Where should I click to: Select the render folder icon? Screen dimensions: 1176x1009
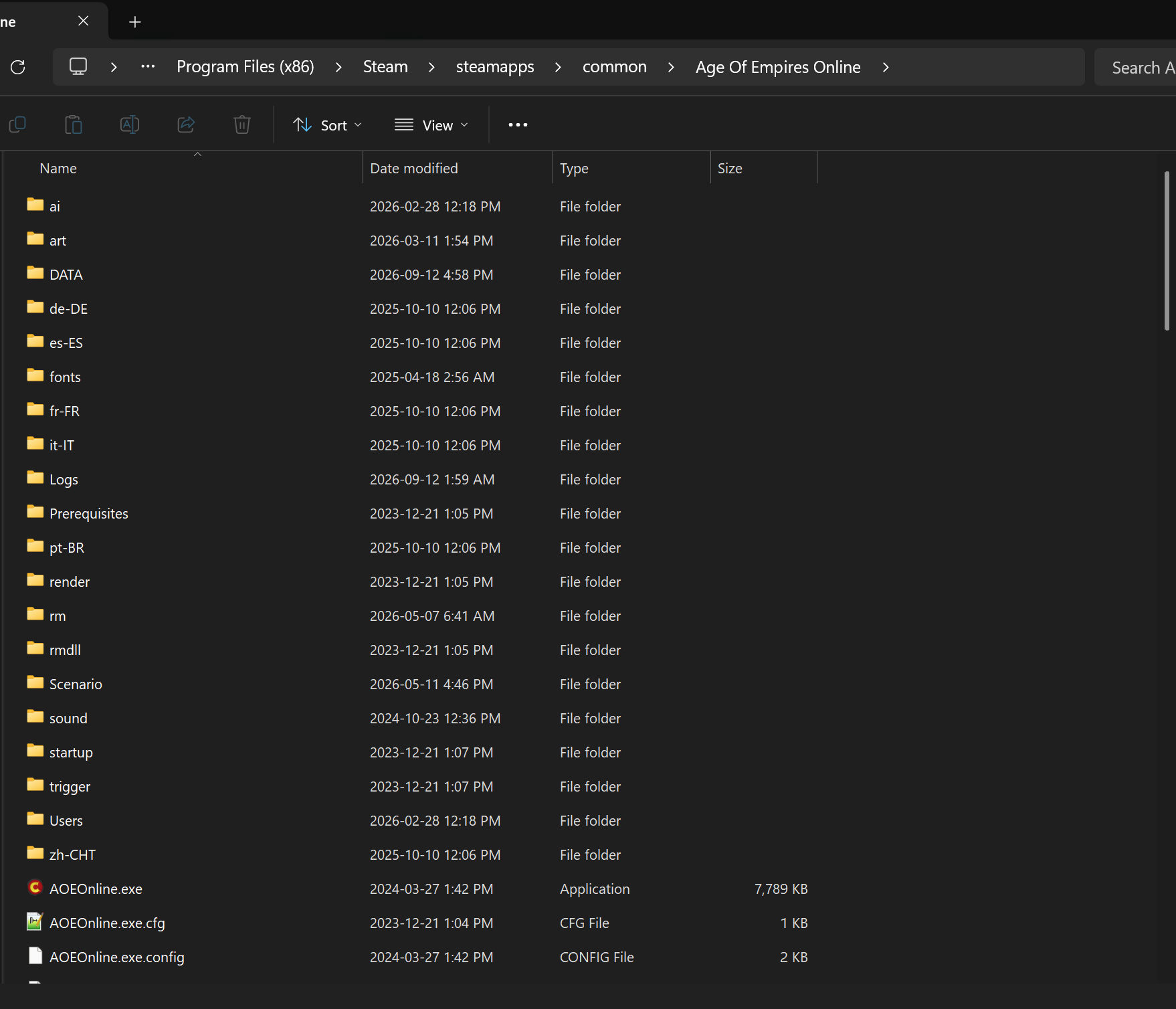[x=35, y=580]
